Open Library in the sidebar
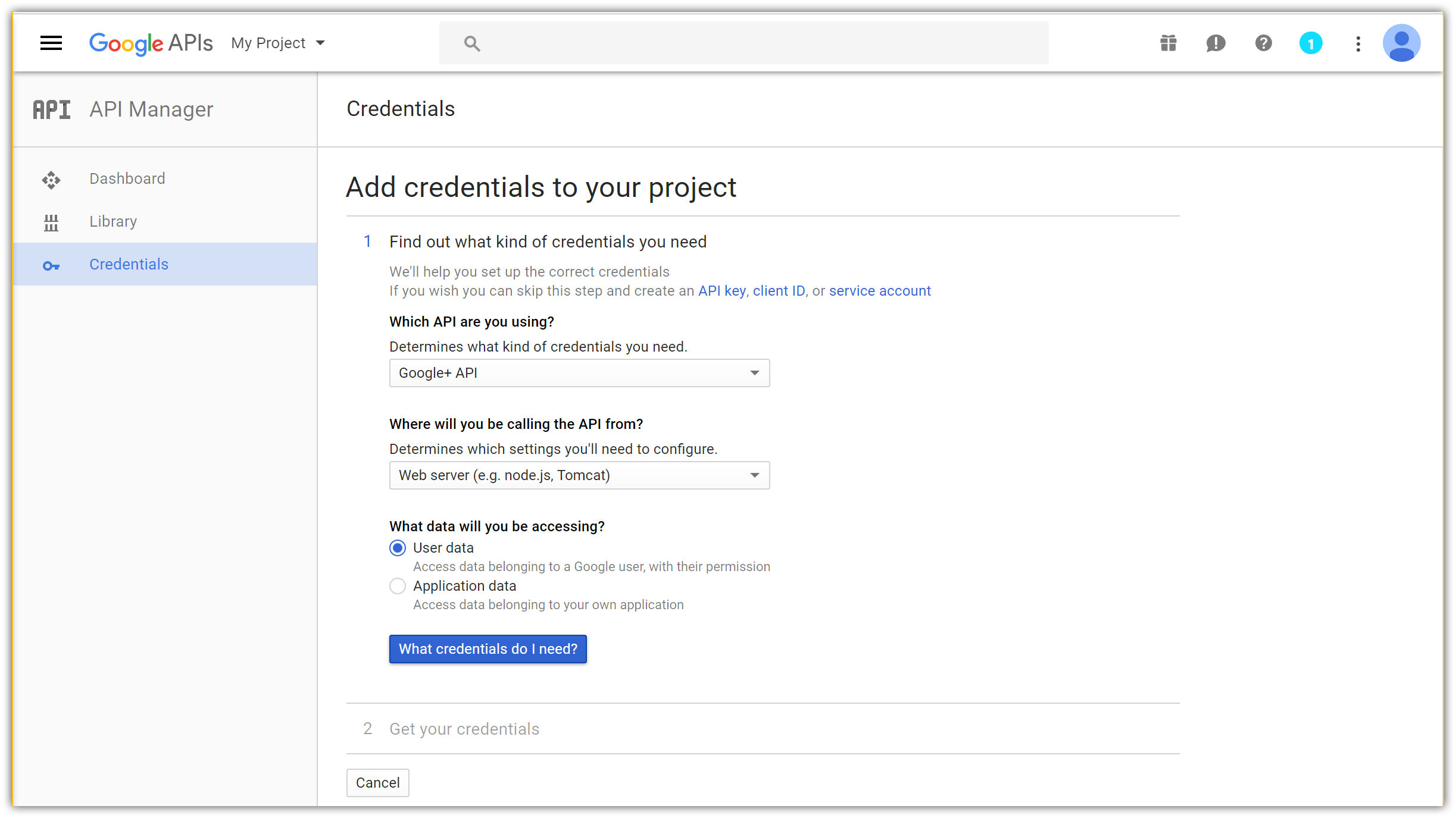This screenshot has width=1456, height=818. pos(113,221)
